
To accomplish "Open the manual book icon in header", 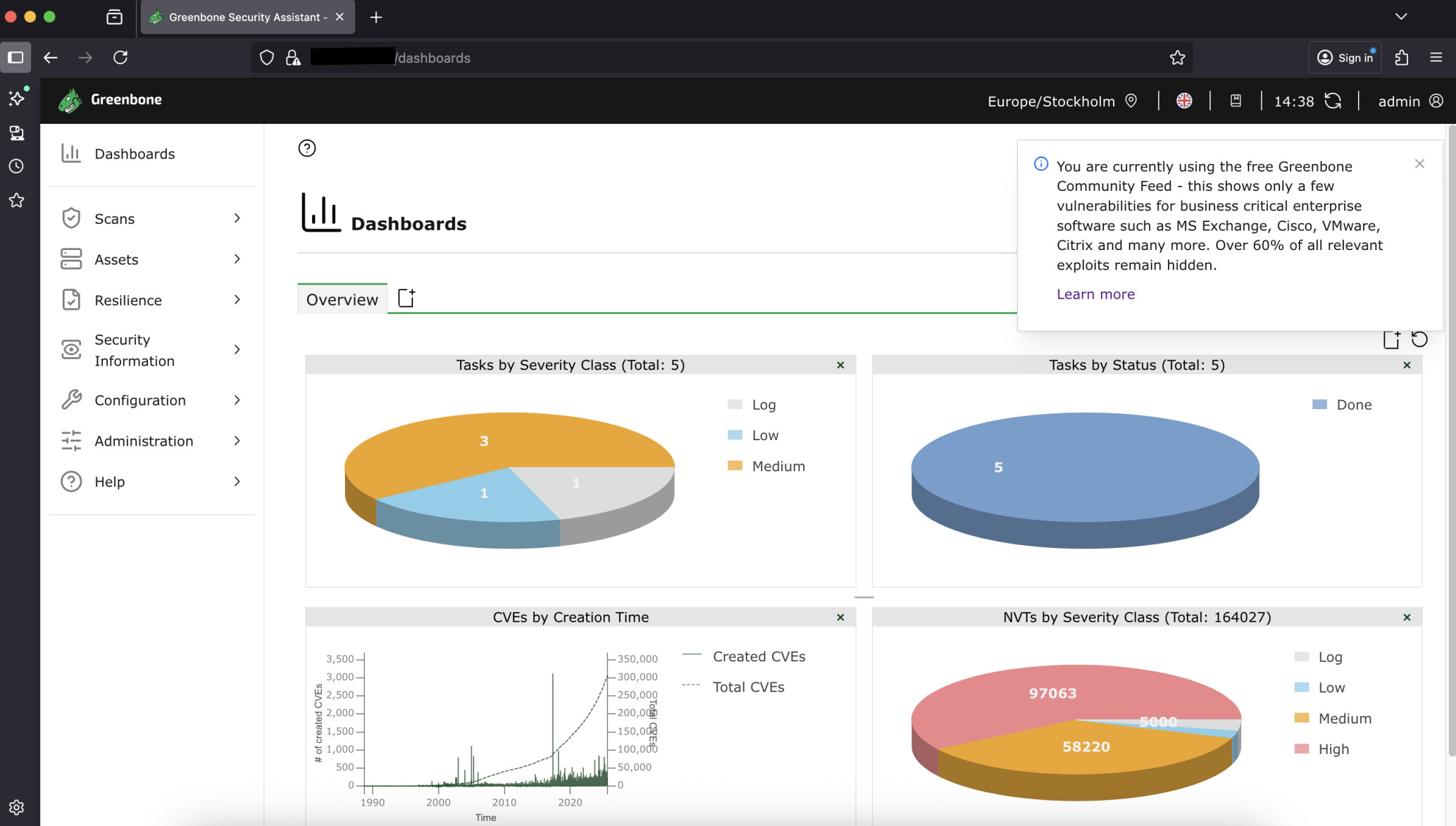I will pos(1236,101).
